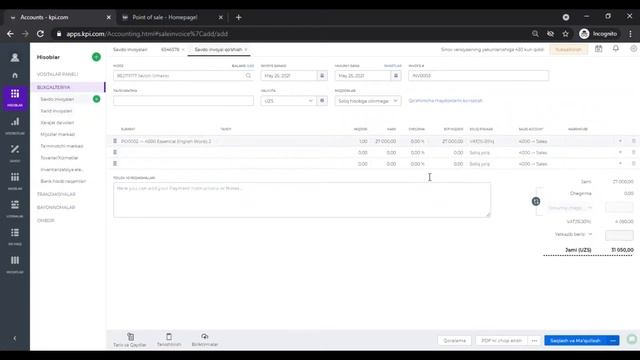Screen dimensions: 640x360
Task: Click the browser back arrow
Action: coord(10,34)
